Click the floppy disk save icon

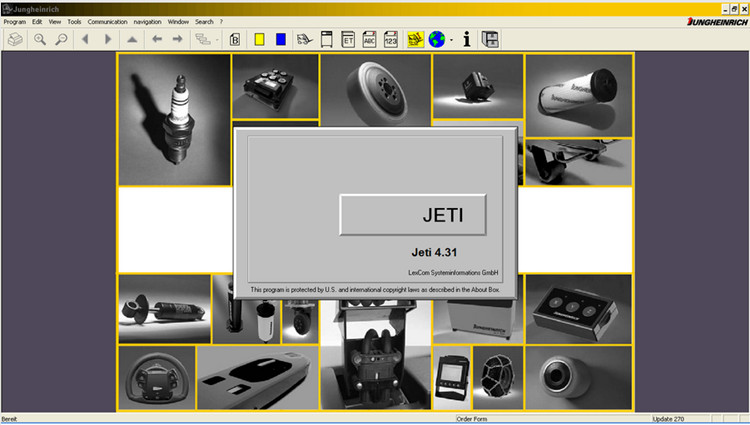pyautogui.click(x=490, y=39)
